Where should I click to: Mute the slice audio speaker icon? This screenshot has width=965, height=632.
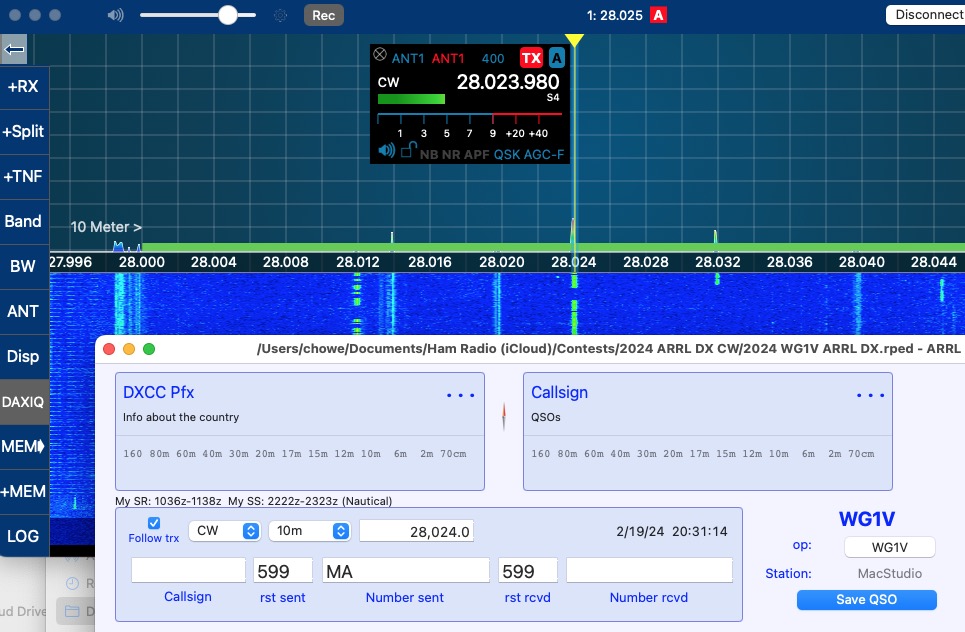(386, 151)
